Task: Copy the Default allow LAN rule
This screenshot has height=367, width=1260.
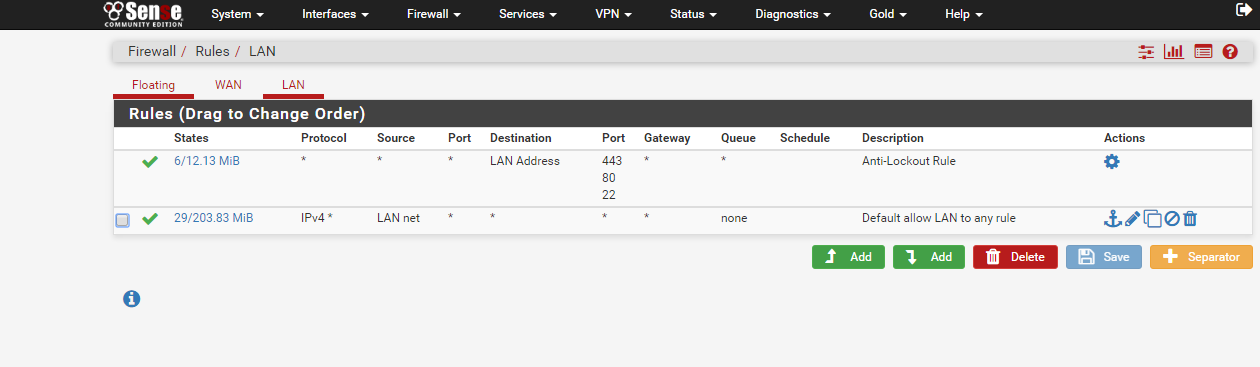Action: click(1152, 218)
